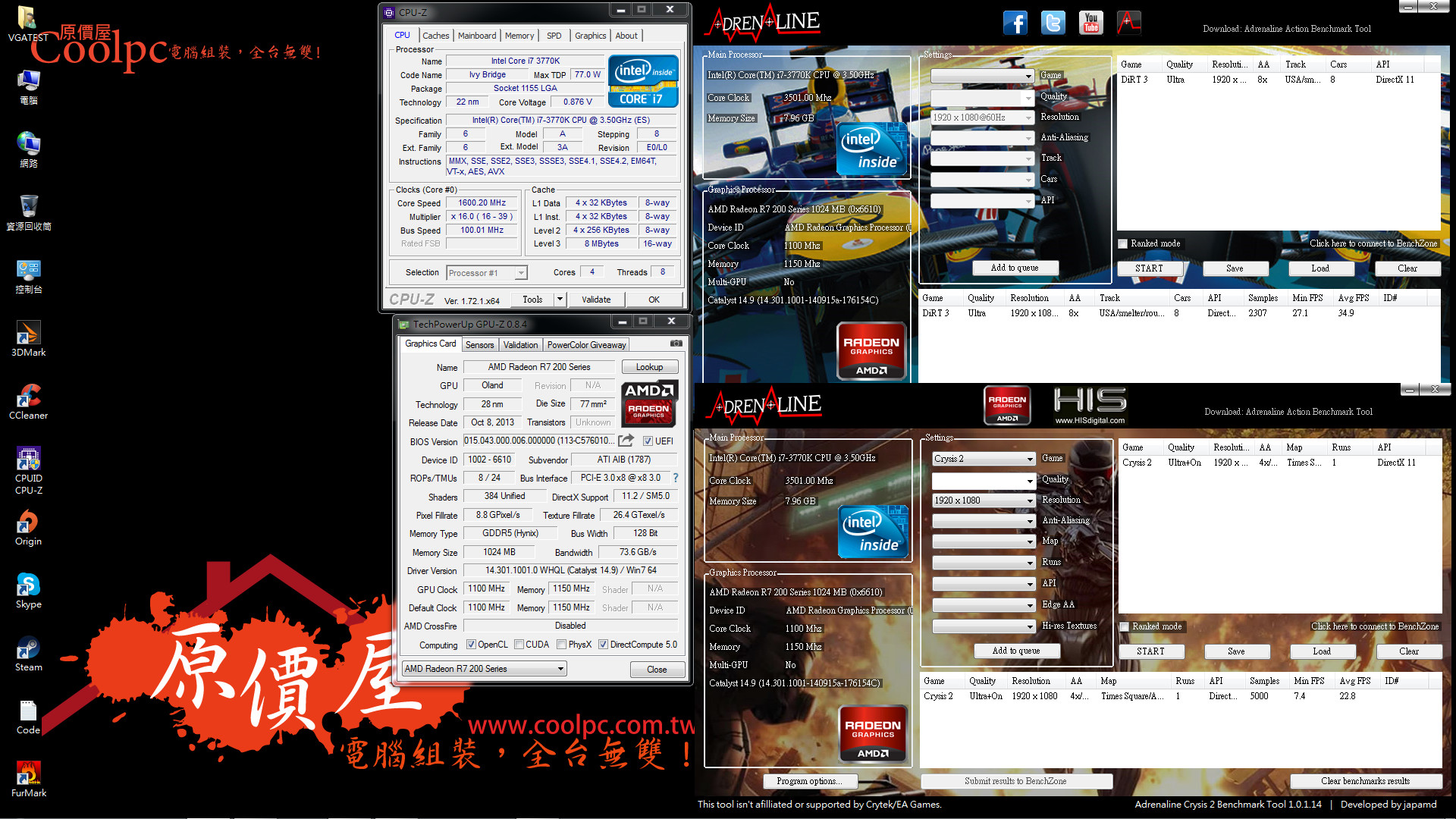This screenshot has height=819, width=1456.
Task: Open the CPU-Z Tools dropdown arrow
Action: 560,300
